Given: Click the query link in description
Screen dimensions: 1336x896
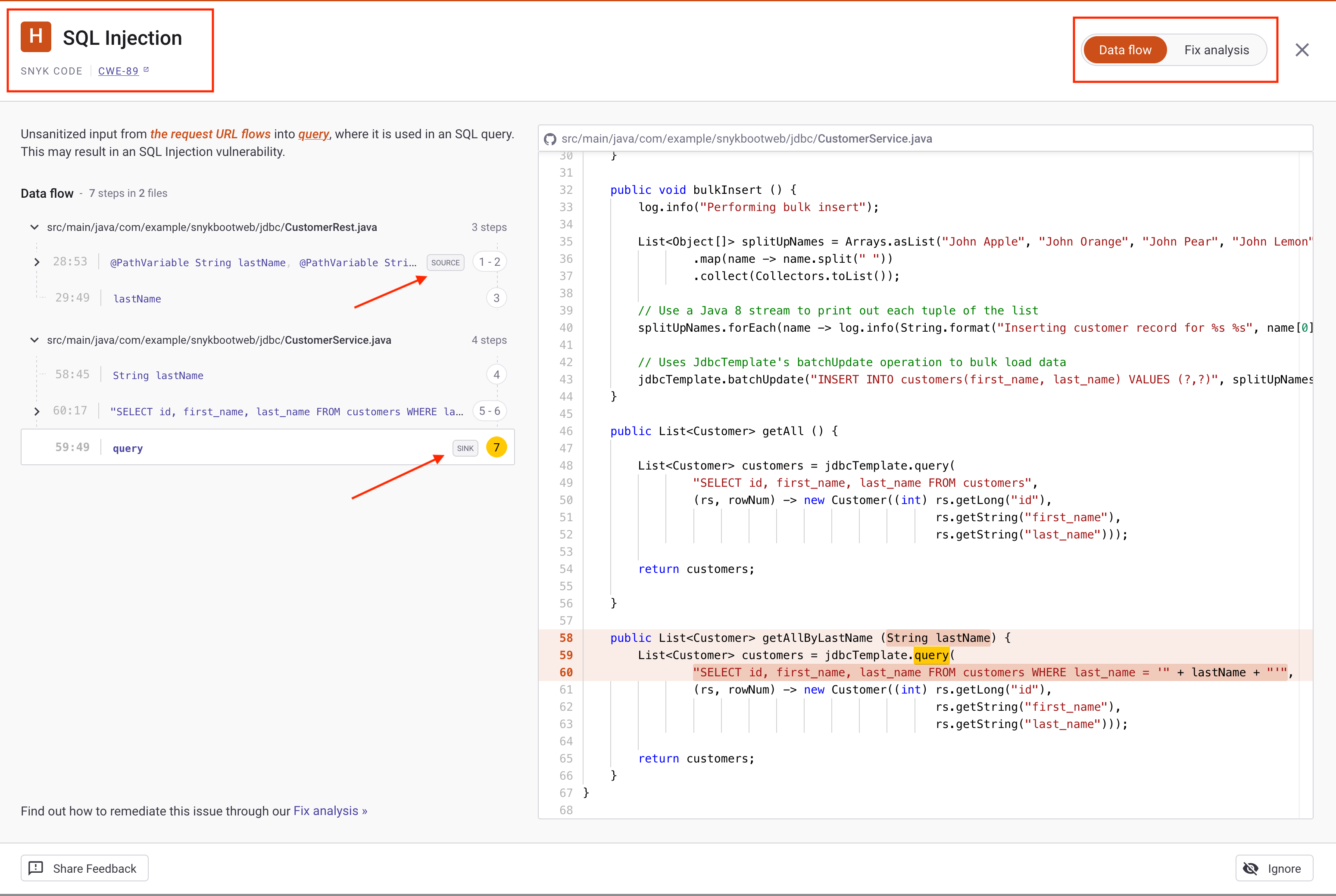Looking at the screenshot, I should coord(313,134).
